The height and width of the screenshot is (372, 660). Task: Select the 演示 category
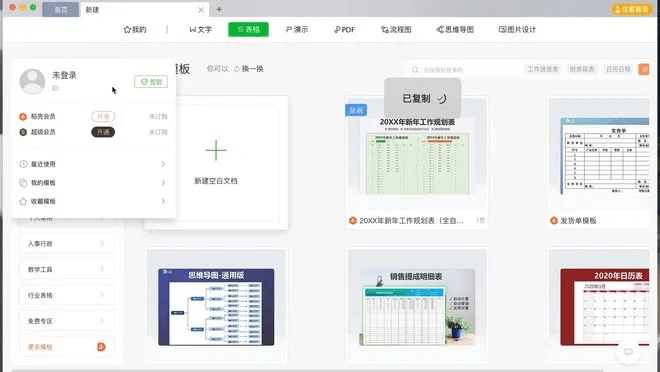click(x=297, y=29)
